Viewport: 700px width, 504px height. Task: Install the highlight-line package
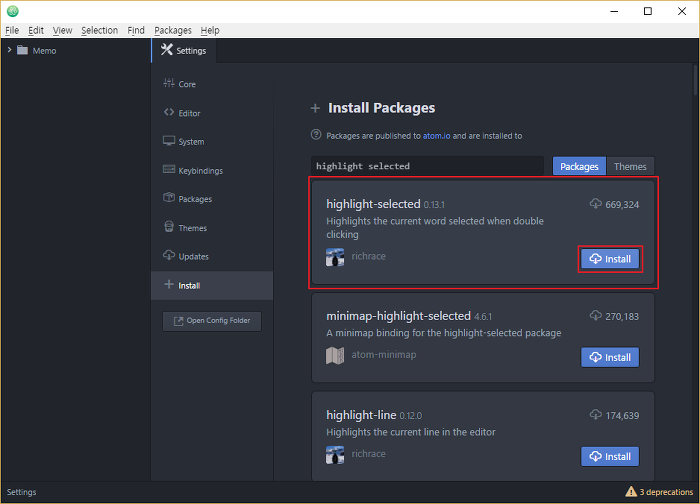[x=610, y=456]
